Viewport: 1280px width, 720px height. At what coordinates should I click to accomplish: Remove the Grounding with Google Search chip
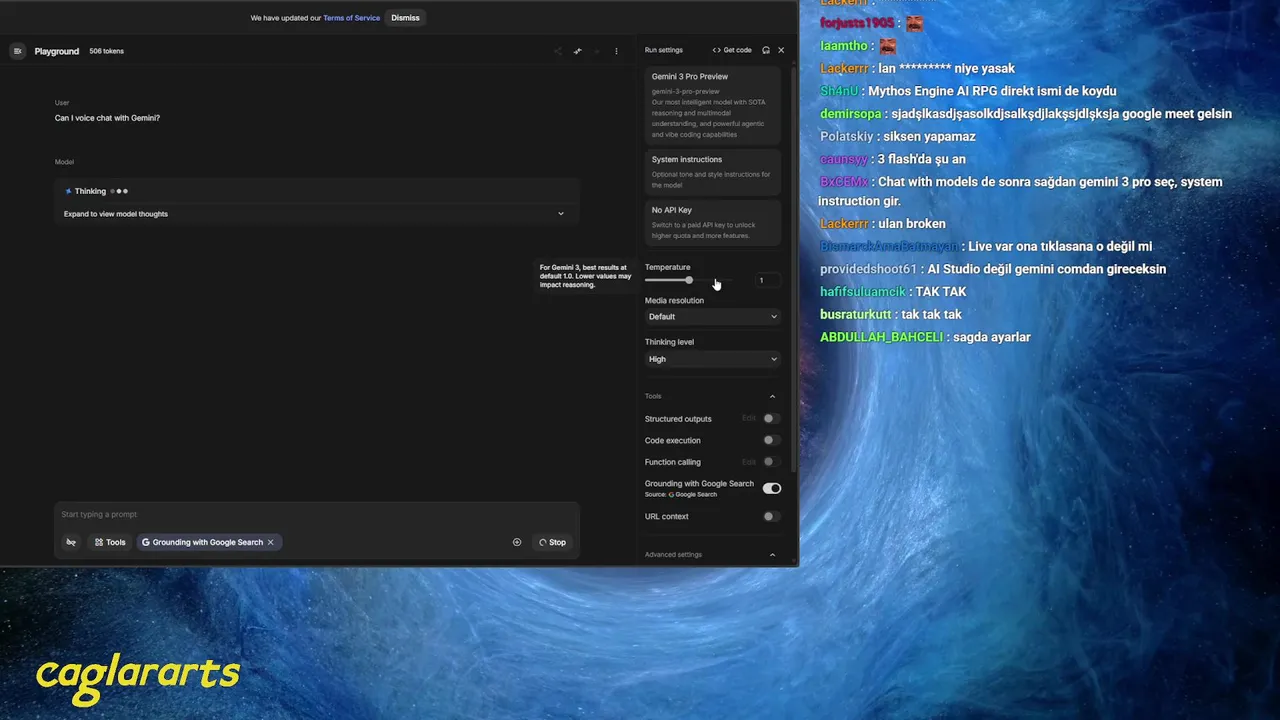270,542
